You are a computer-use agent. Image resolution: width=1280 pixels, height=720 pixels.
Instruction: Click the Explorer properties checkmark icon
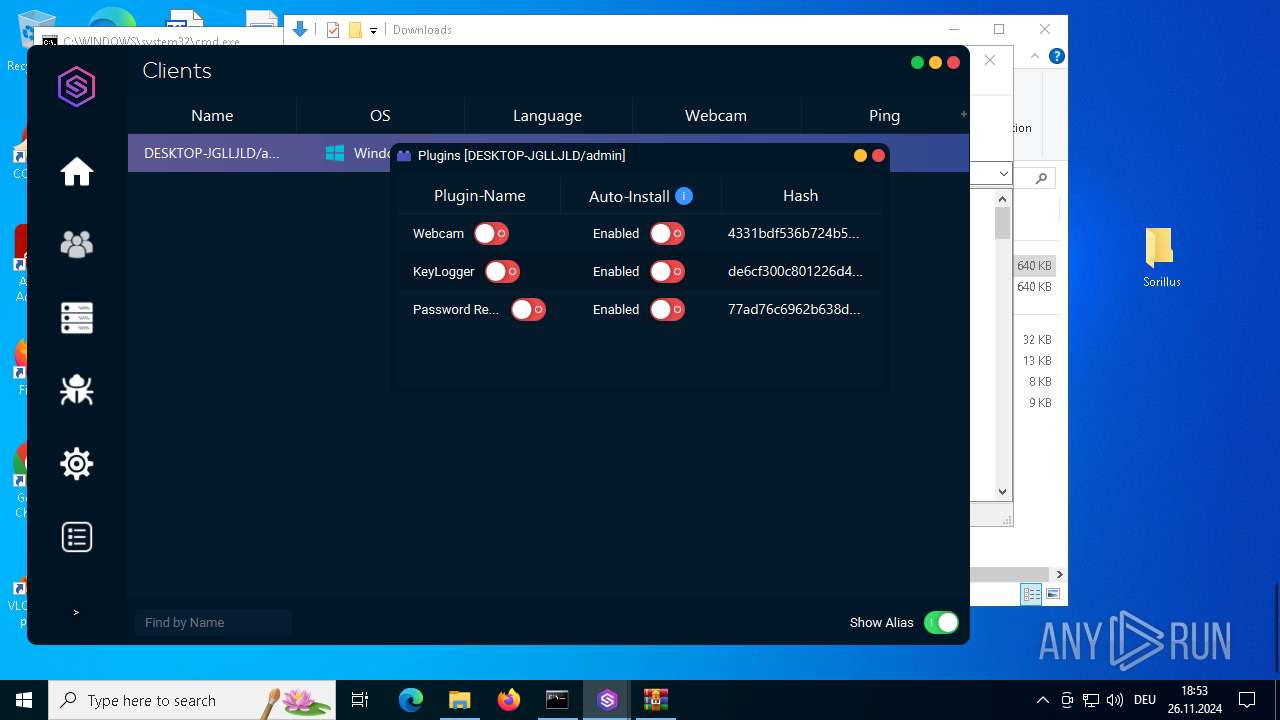[x=333, y=30]
